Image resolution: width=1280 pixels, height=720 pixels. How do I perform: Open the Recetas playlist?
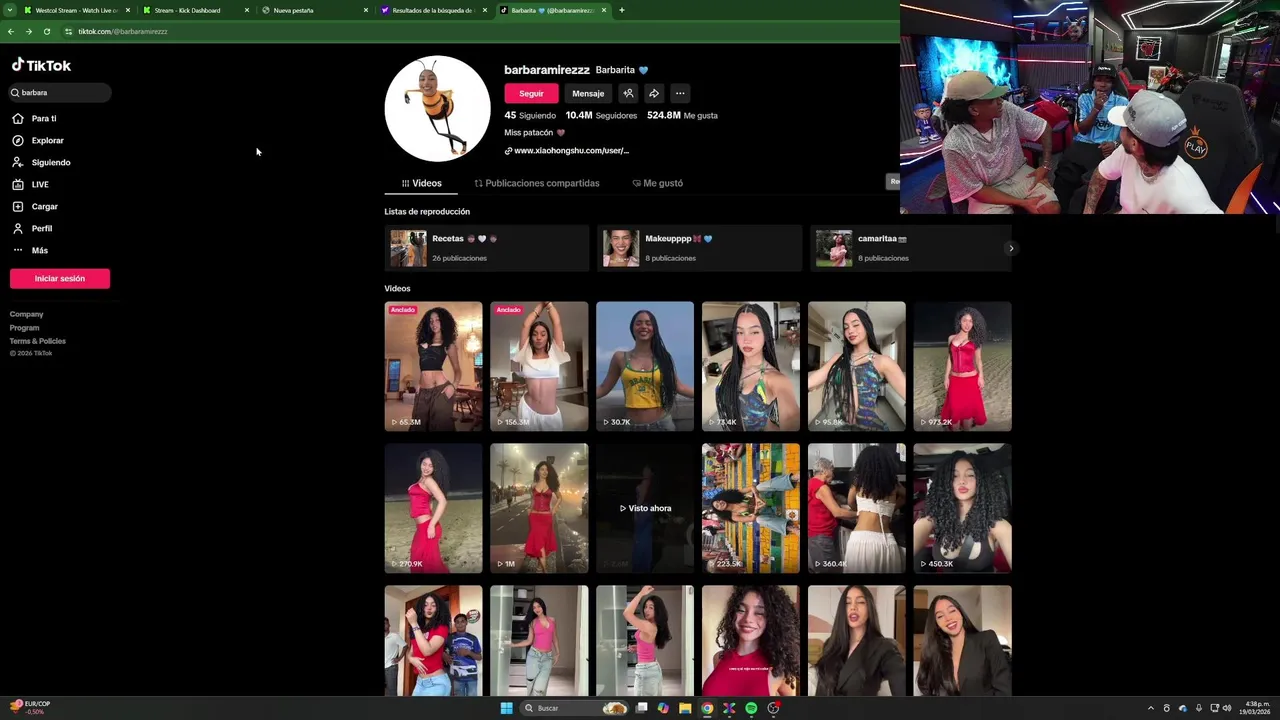tap(487, 248)
